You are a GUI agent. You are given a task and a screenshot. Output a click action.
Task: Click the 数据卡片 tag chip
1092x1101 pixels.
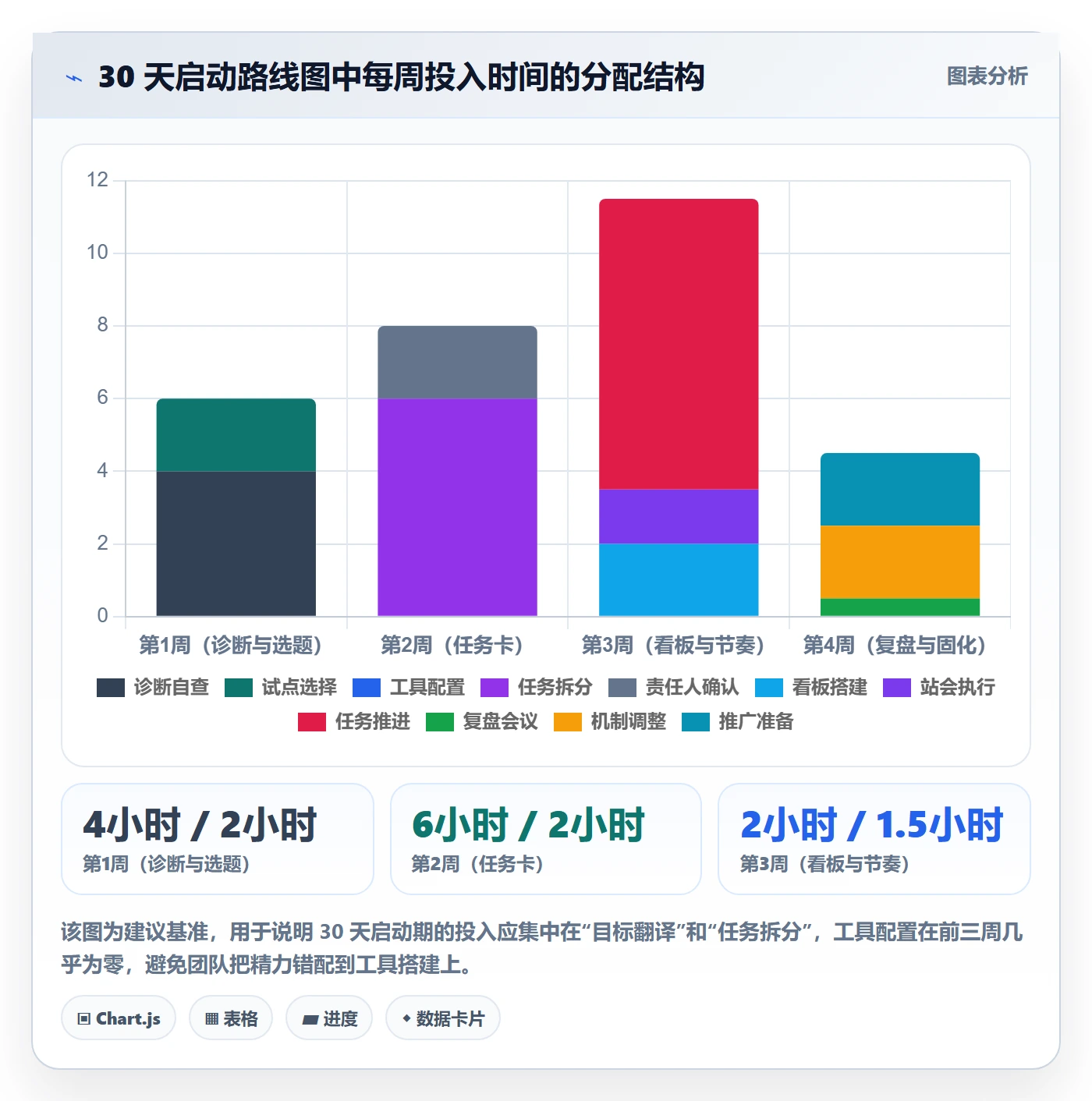(x=443, y=1018)
